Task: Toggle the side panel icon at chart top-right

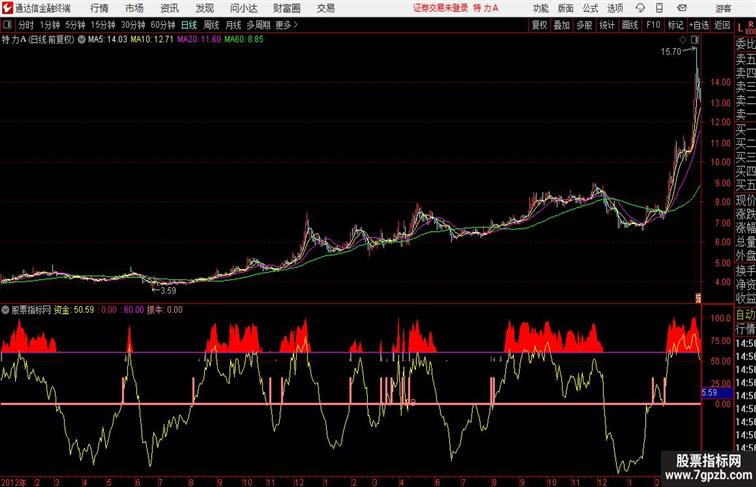Action: [x=695, y=39]
